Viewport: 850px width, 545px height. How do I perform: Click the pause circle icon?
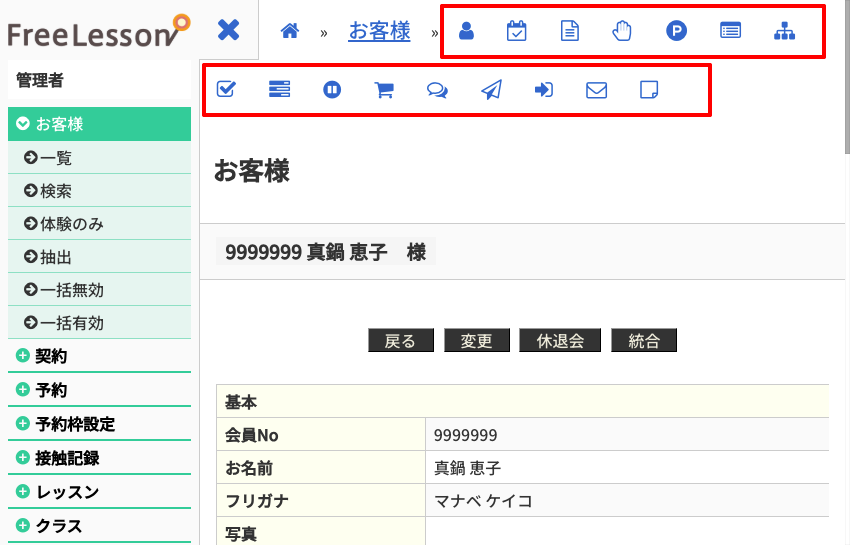click(x=332, y=90)
